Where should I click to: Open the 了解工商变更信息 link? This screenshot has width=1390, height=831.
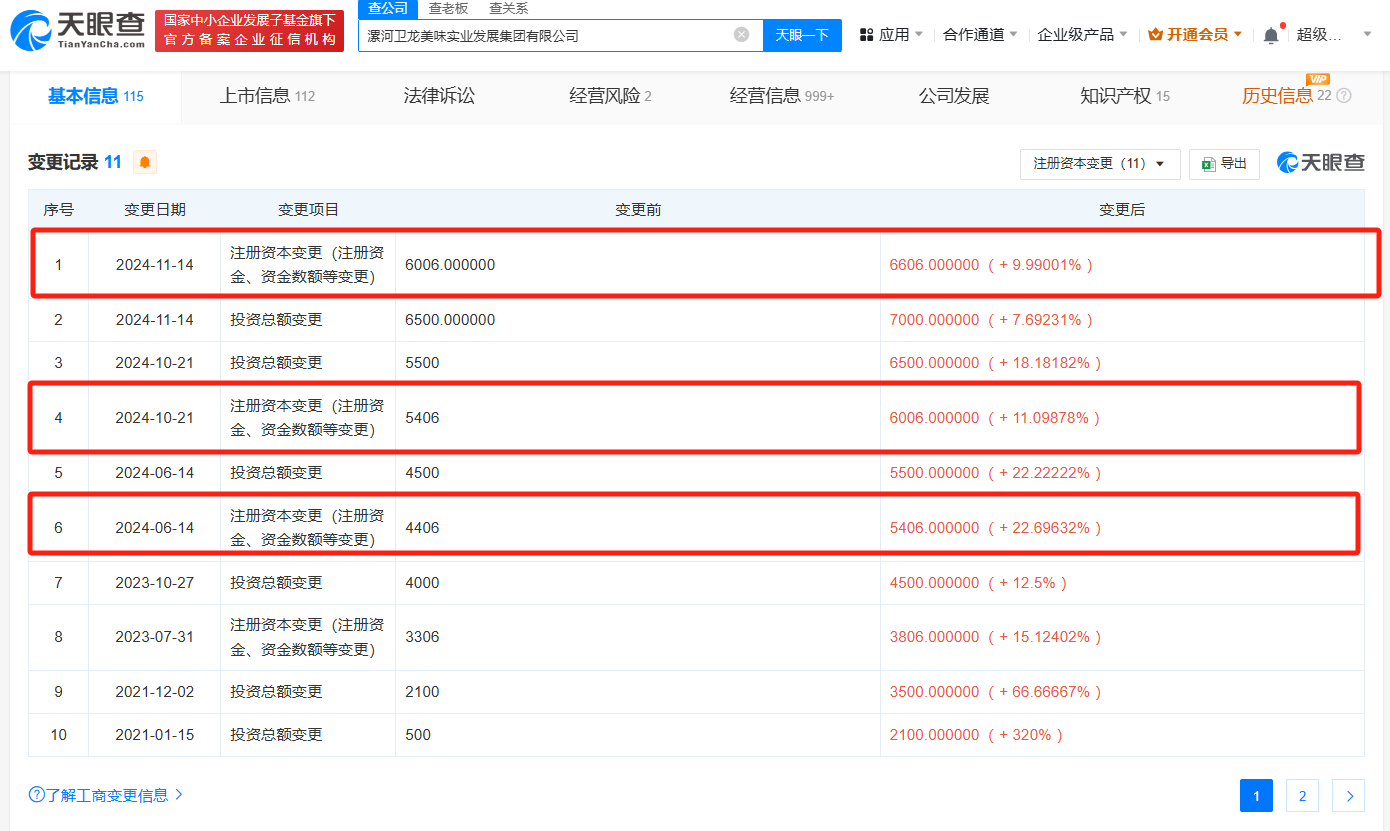pyautogui.click(x=106, y=795)
